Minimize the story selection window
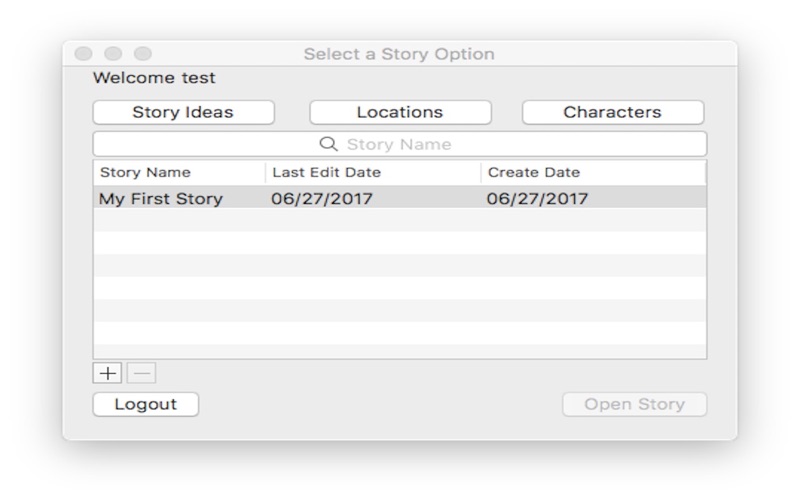Screen dimensions: 800x500 click(113, 54)
